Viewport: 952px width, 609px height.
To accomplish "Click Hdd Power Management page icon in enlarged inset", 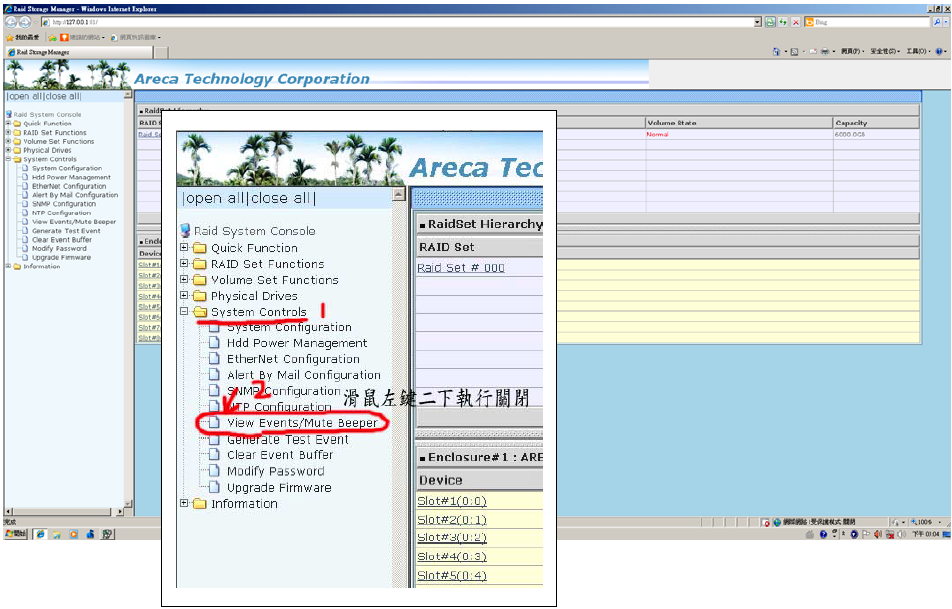I will [x=214, y=343].
